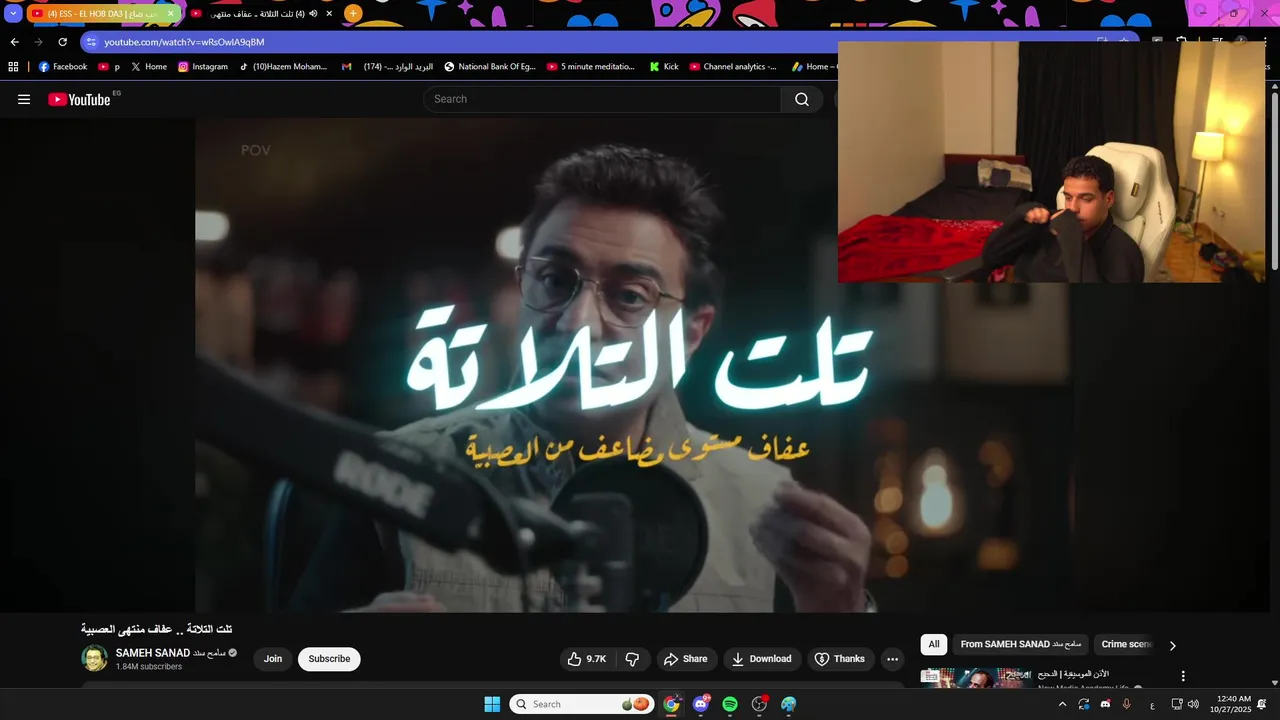1280x720 pixels.
Task: Open more actions three-dot menu
Action: 892,659
